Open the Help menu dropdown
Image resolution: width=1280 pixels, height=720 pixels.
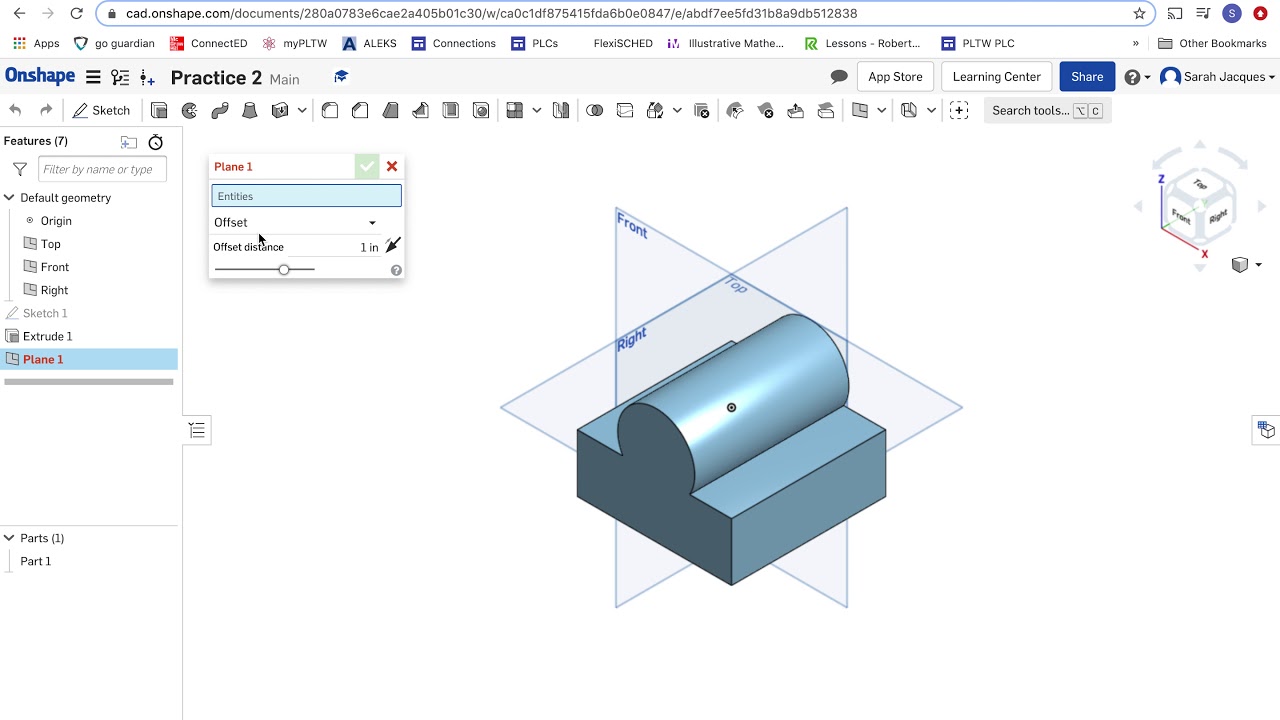(1137, 77)
